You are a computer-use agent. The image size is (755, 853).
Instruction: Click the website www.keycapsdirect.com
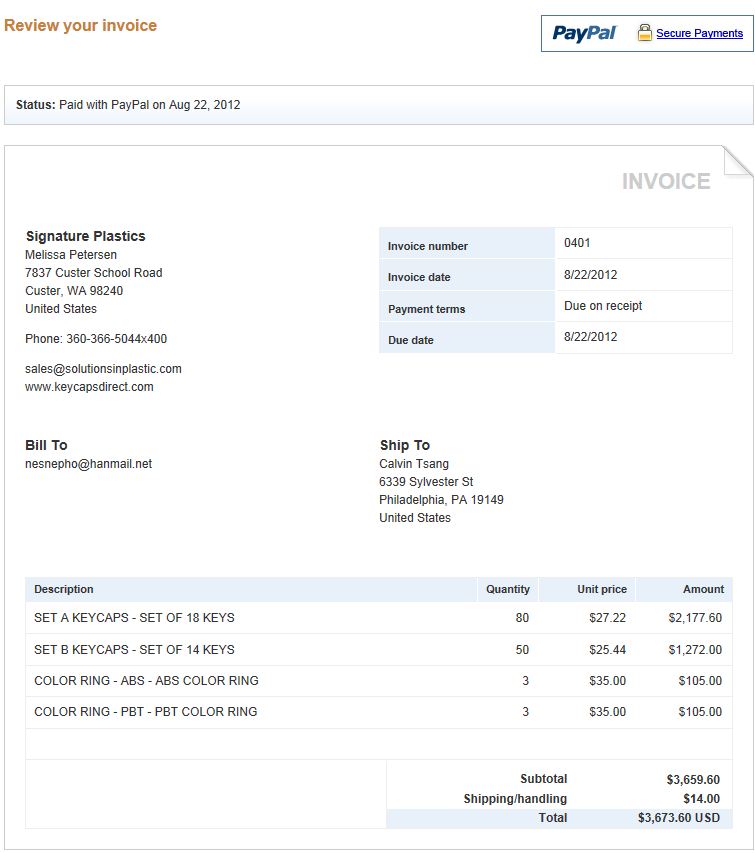click(89, 387)
